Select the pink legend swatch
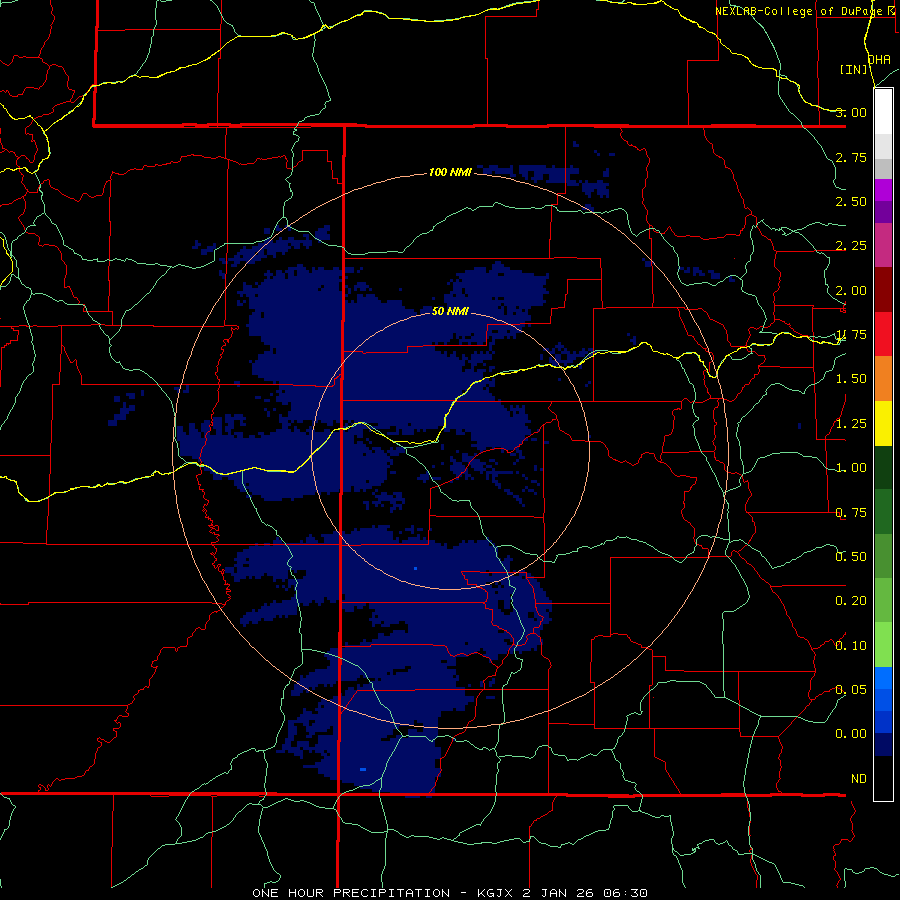Viewport: 900px width, 900px height. (883, 246)
